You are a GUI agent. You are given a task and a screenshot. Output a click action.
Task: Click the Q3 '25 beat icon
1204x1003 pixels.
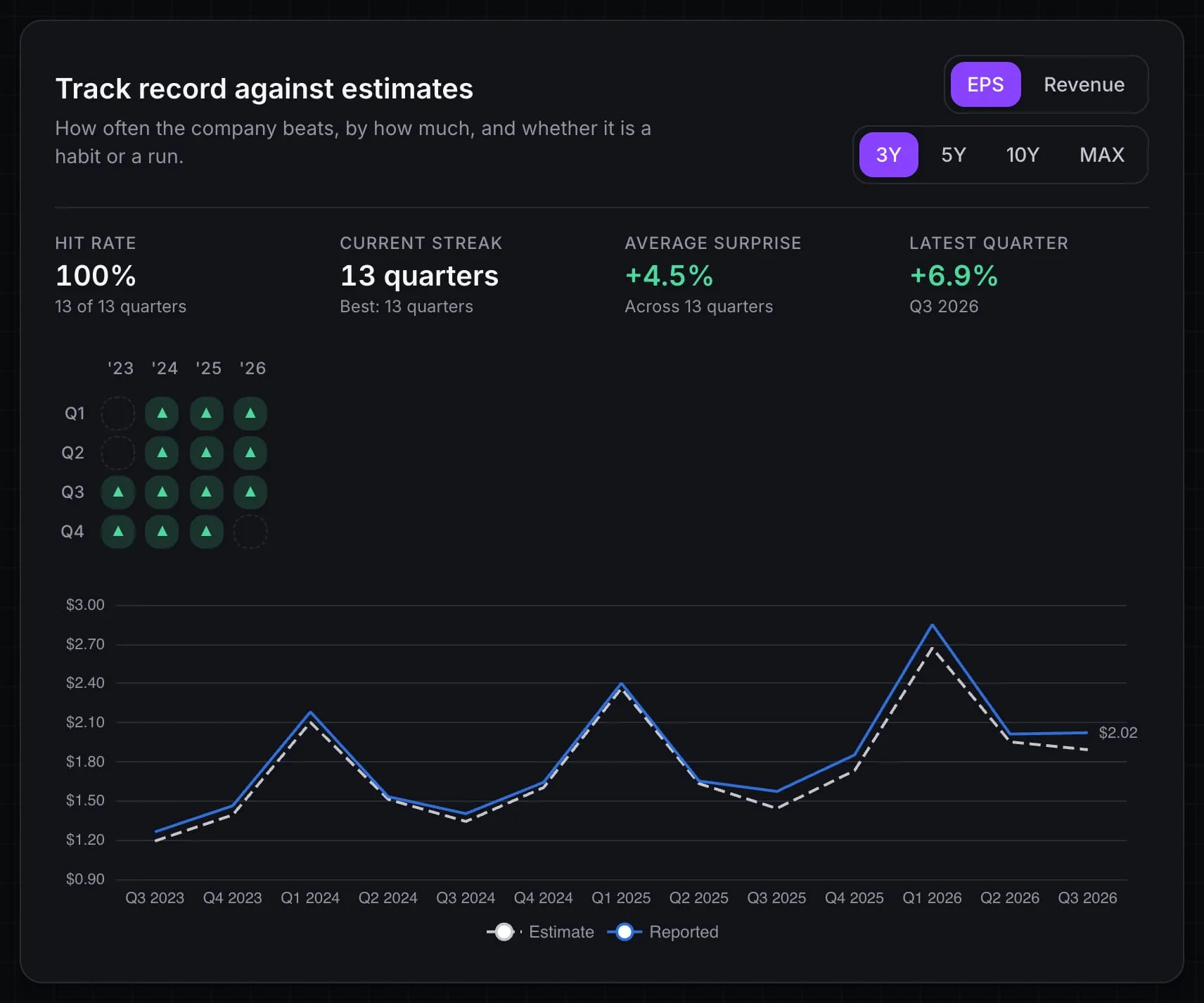point(206,492)
